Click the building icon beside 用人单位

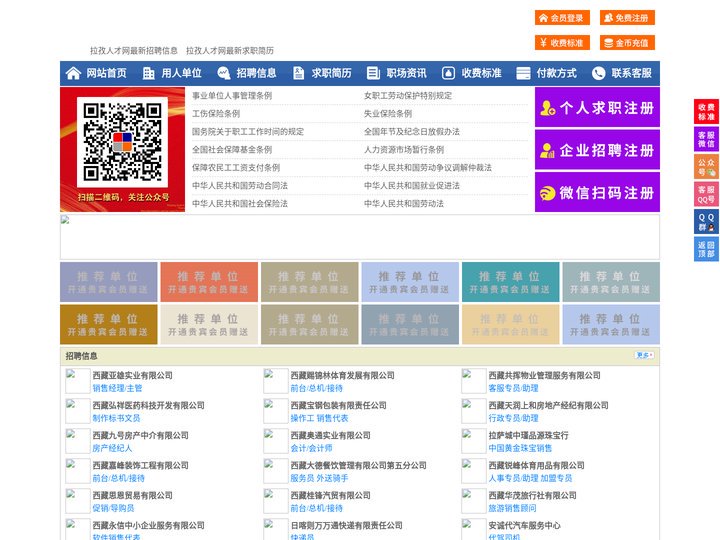[x=148, y=73]
